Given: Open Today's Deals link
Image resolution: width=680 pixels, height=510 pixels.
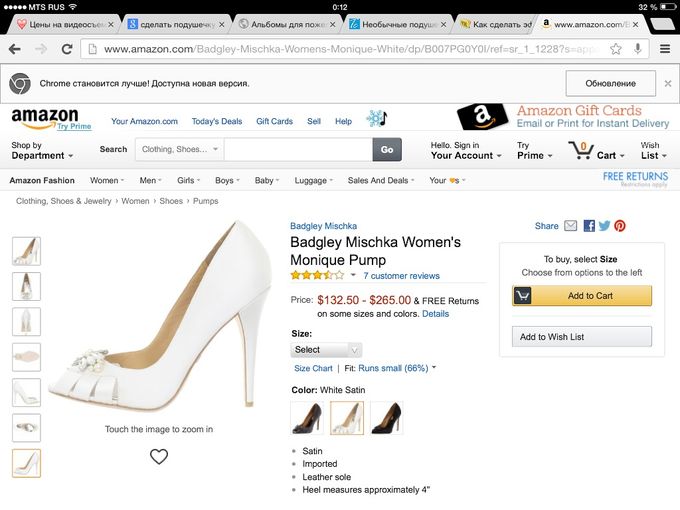Looking at the screenshot, I should pyautogui.click(x=217, y=121).
